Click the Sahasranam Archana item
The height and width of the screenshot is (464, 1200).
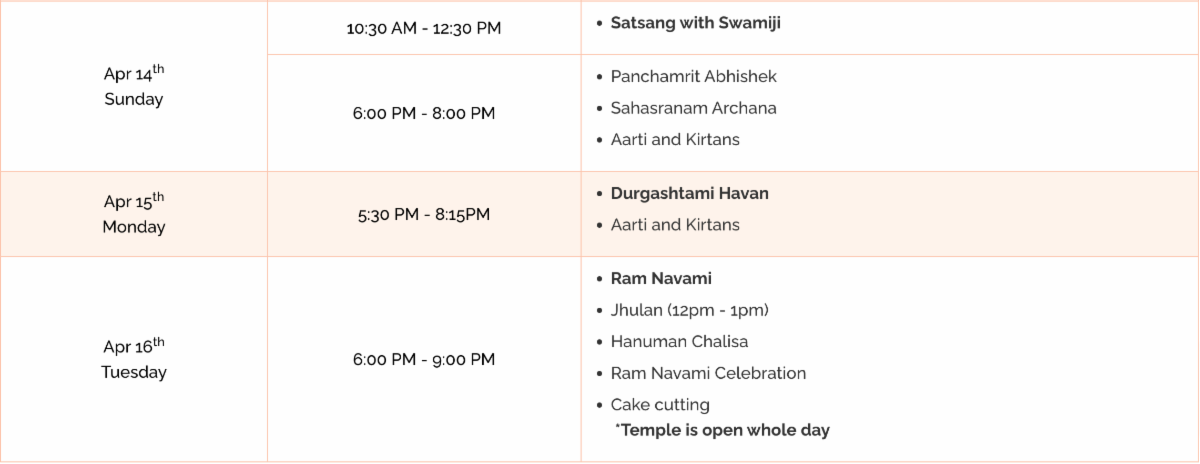tap(693, 108)
